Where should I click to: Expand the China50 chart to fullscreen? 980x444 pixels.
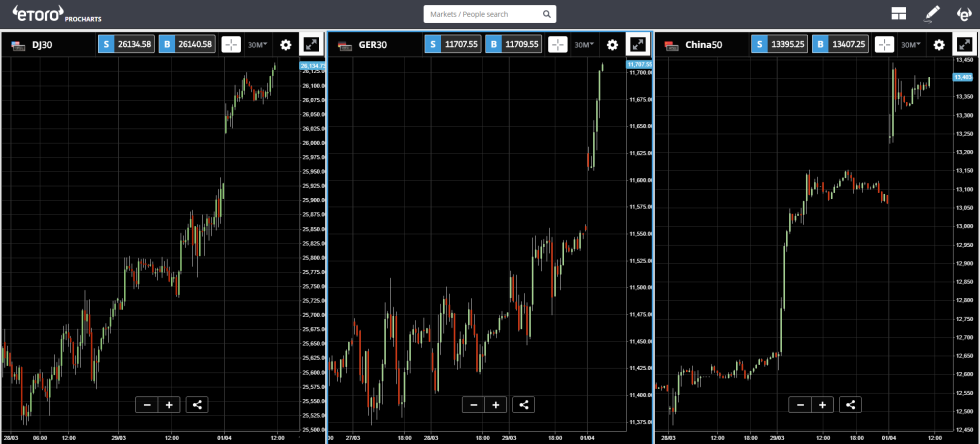[x=964, y=45]
